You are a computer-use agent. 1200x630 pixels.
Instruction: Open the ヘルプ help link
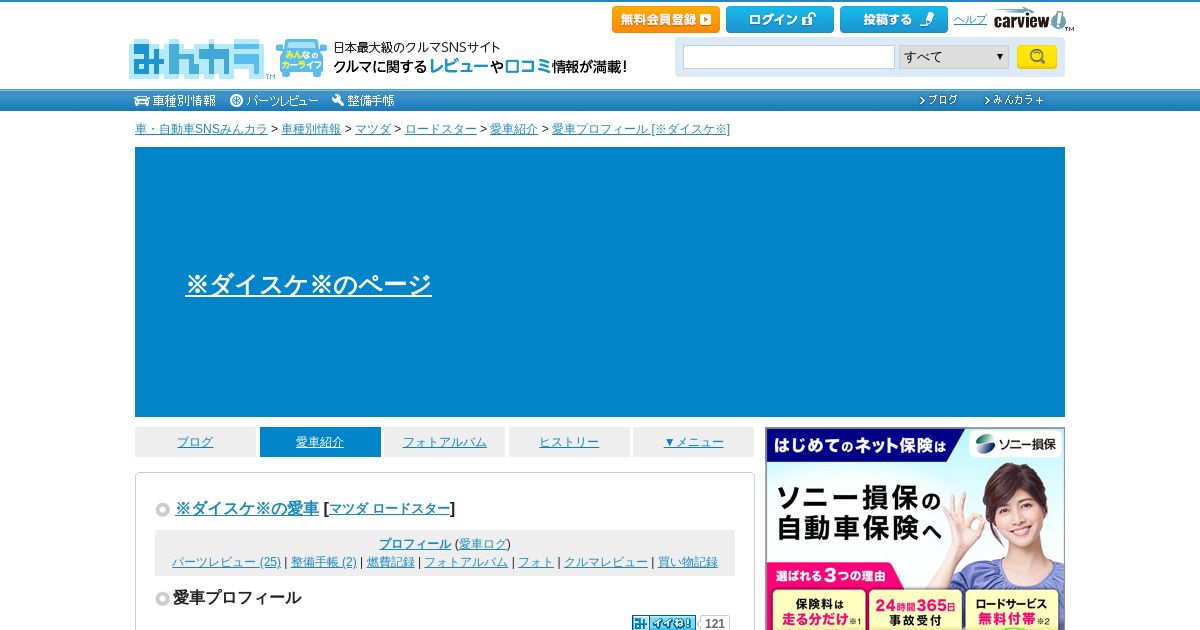[970, 20]
